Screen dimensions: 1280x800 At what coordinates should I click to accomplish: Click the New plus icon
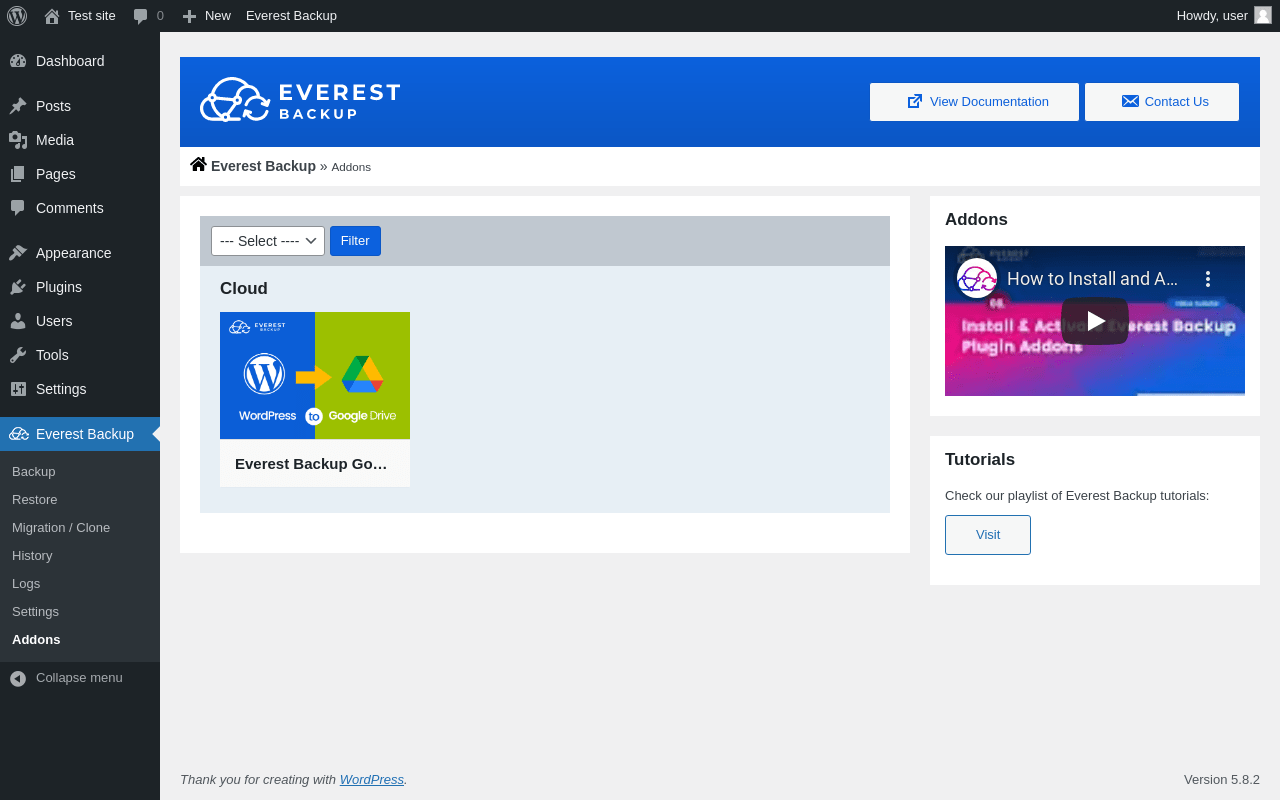(x=189, y=16)
